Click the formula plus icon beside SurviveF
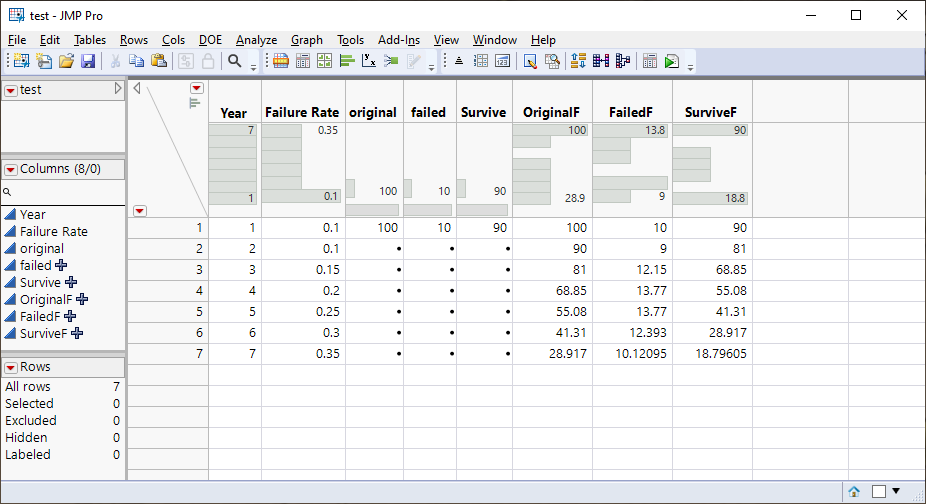Viewport: 926px width, 504px height. pyautogui.click(x=77, y=333)
